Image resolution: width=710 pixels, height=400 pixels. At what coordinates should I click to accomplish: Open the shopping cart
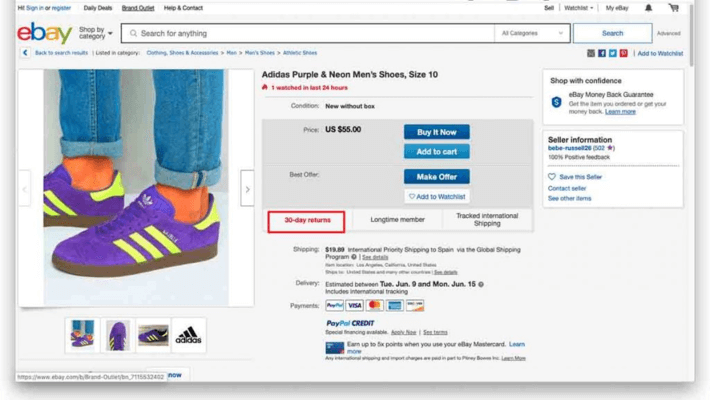pyautogui.click(x=674, y=8)
